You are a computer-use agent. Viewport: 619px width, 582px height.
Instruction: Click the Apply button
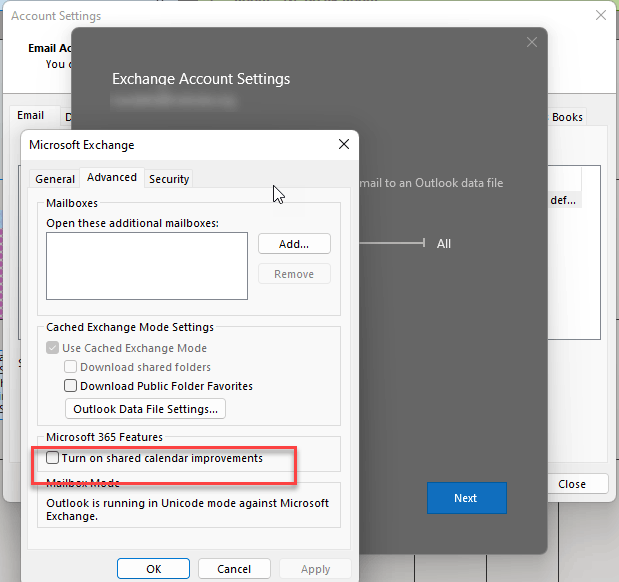pos(315,569)
